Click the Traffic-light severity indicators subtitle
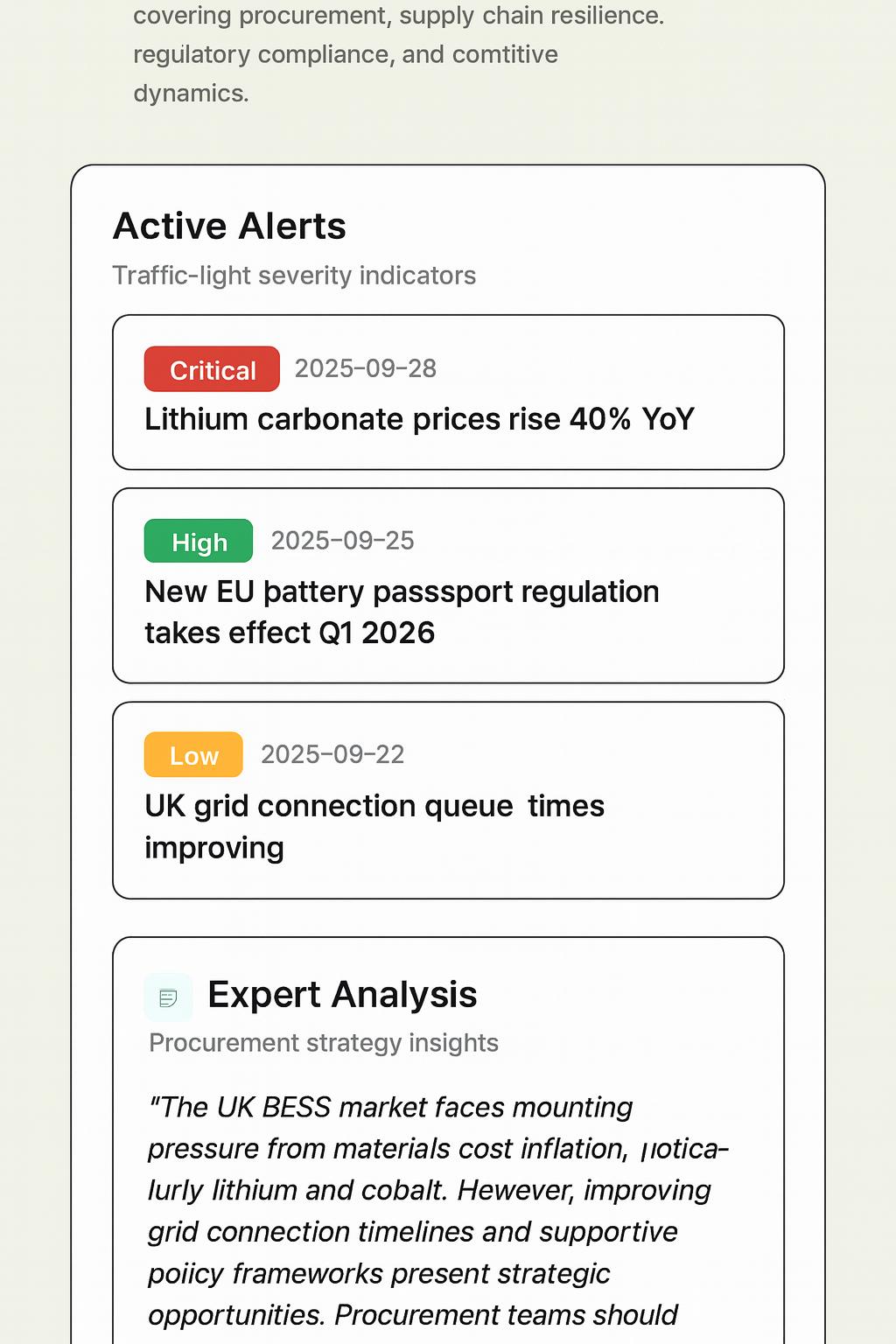 point(294,276)
